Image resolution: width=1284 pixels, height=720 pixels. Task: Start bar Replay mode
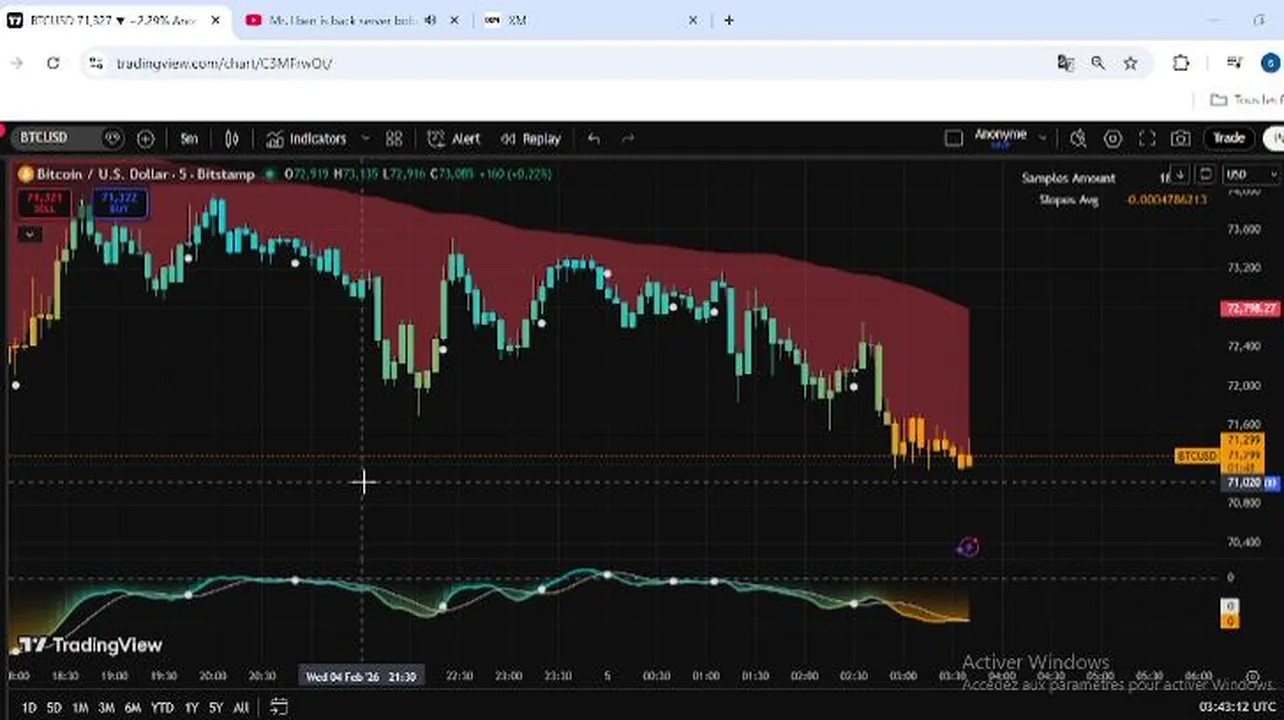[531, 139]
